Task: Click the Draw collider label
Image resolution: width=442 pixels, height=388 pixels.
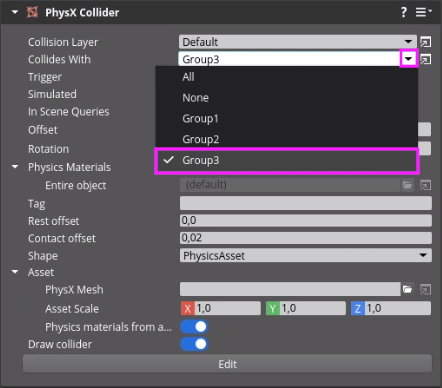Action: 60,344
